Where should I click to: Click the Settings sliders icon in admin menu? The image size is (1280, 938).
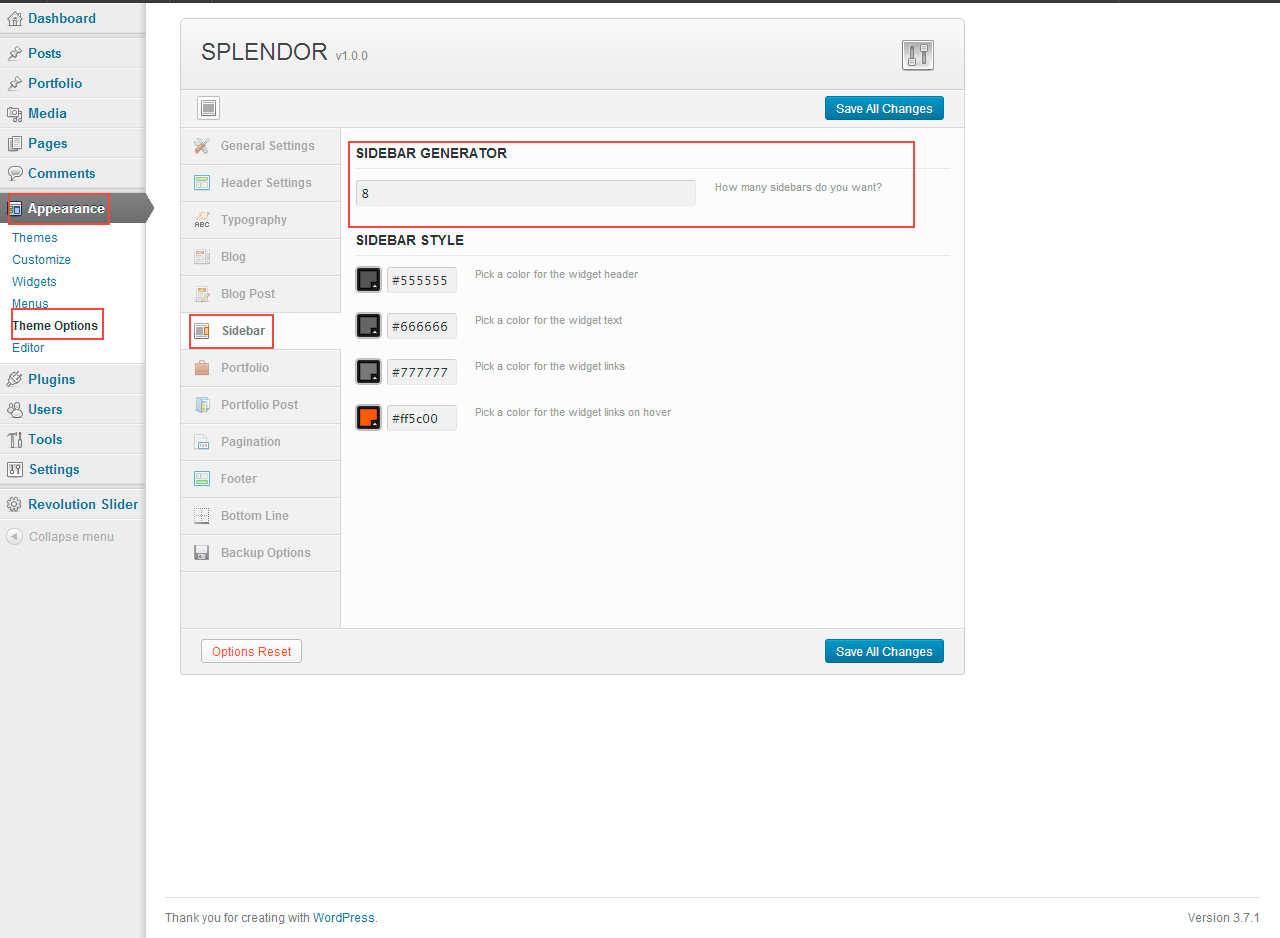coord(15,470)
